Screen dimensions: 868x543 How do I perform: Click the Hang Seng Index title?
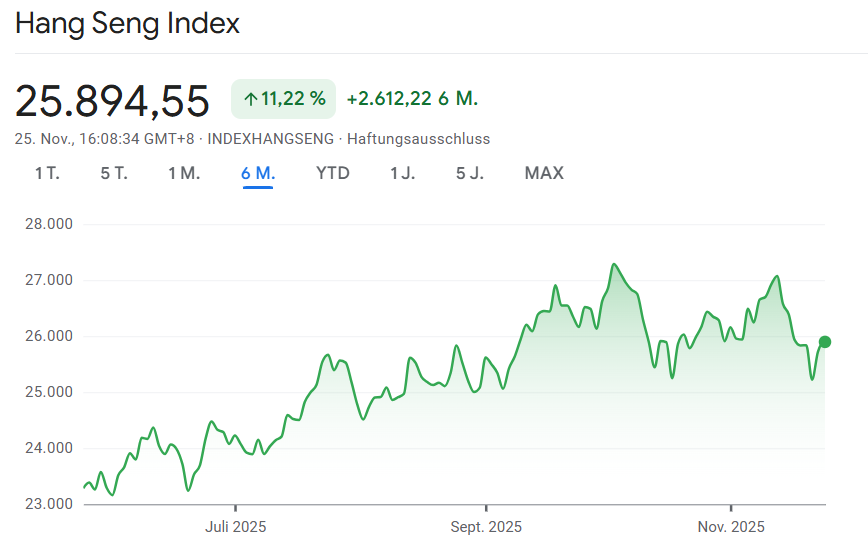click(127, 23)
